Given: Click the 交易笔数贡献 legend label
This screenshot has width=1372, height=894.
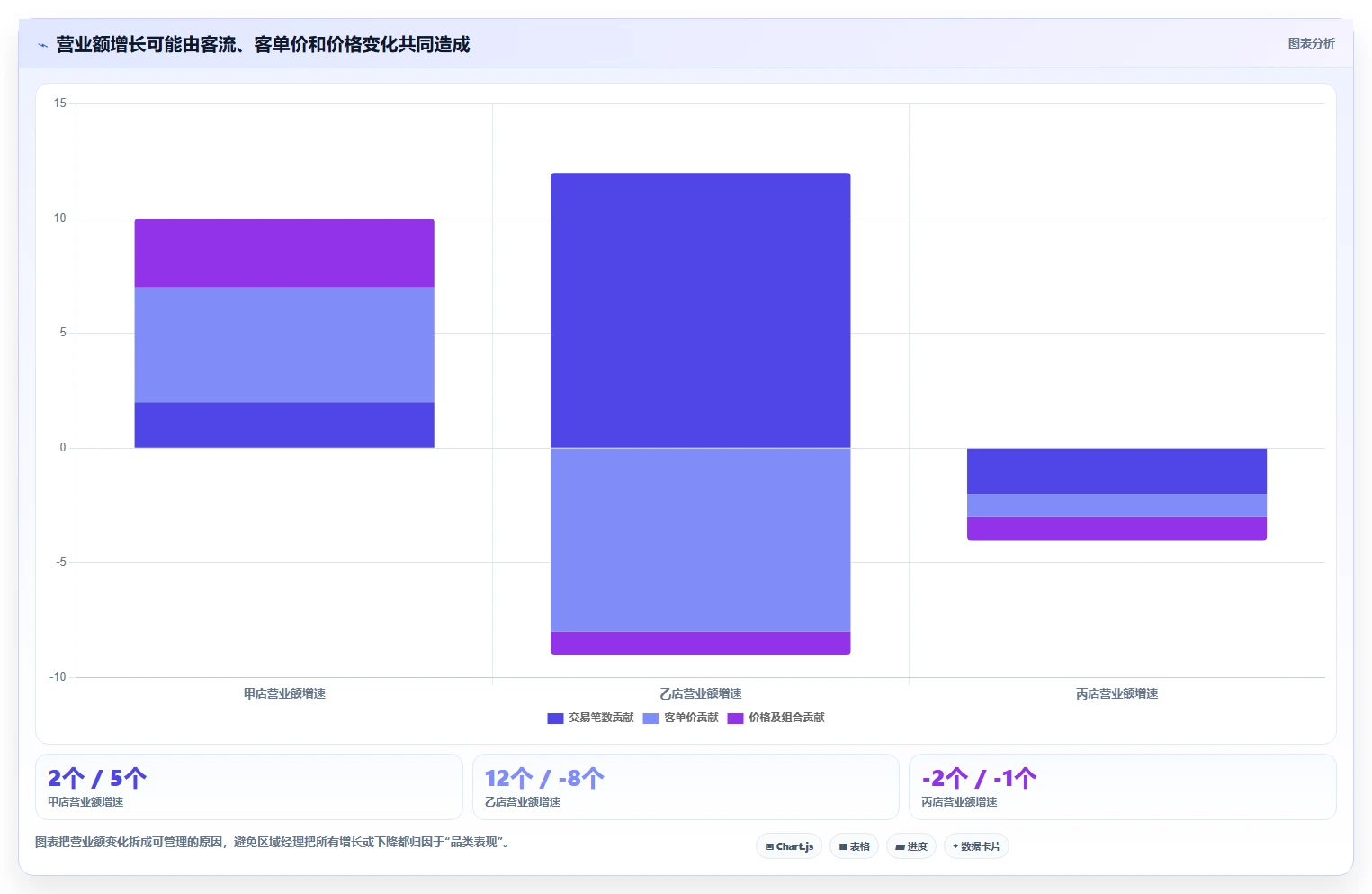Looking at the screenshot, I should tap(601, 718).
